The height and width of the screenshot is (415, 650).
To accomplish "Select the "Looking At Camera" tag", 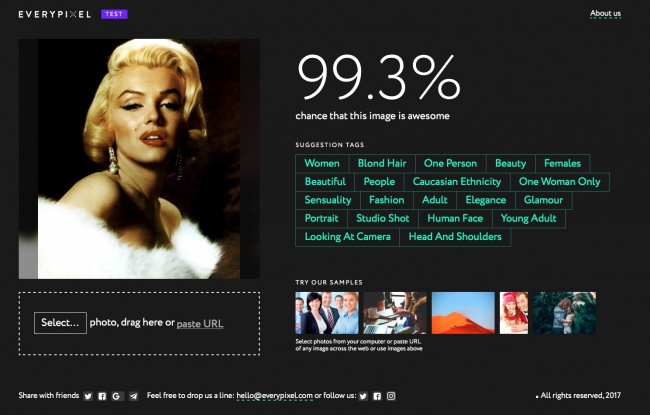I will [x=347, y=237].
